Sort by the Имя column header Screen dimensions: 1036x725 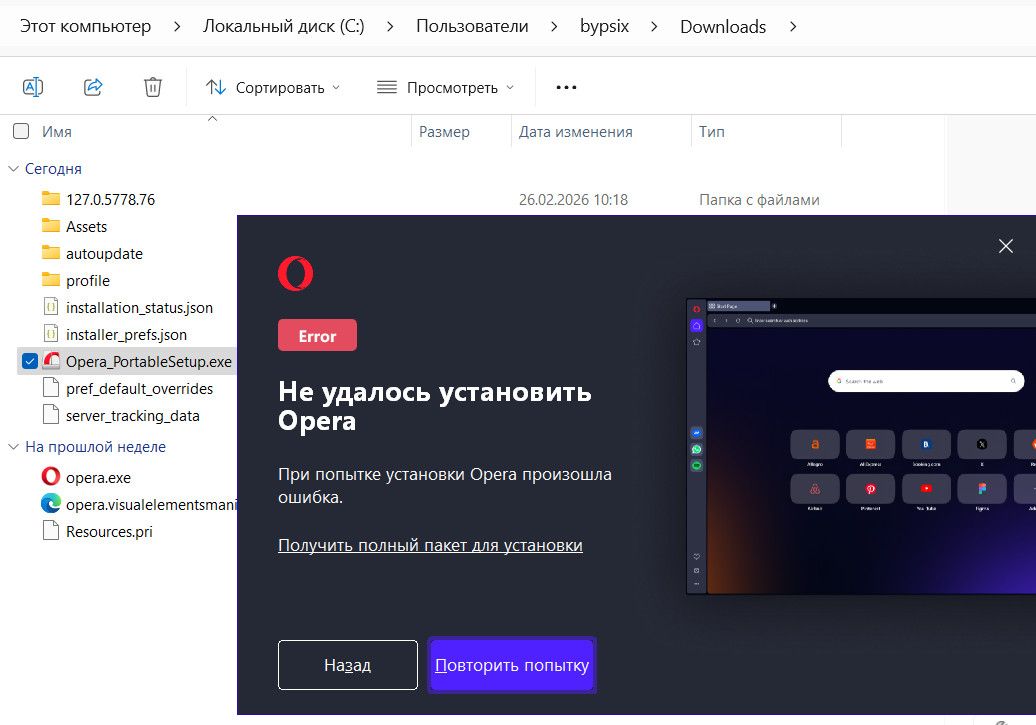[57, 132]
